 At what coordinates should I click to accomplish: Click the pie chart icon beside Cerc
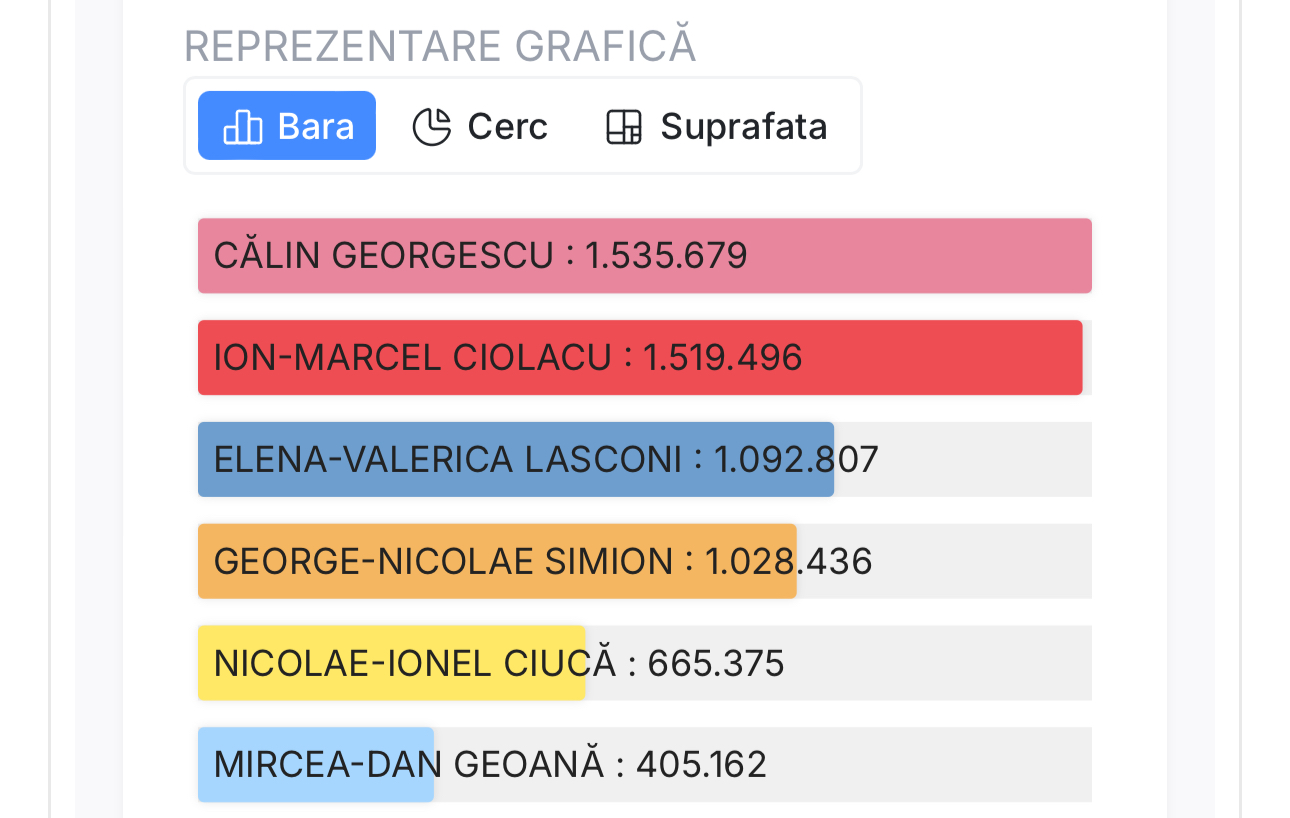click(x=432, y=127)
